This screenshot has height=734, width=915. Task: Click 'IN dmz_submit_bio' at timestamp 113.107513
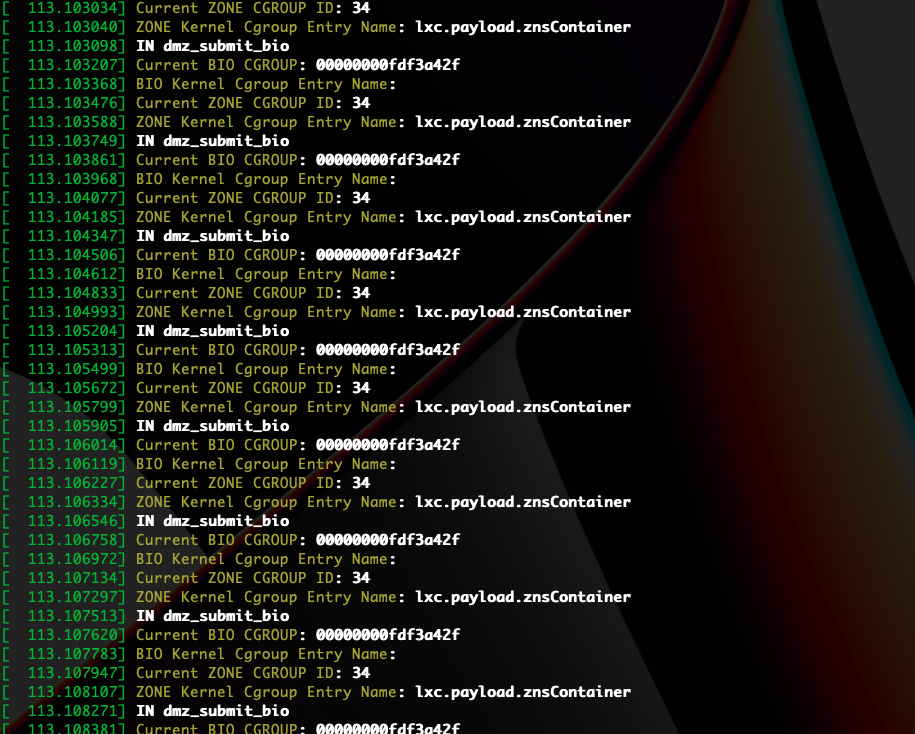coord(212,616)
